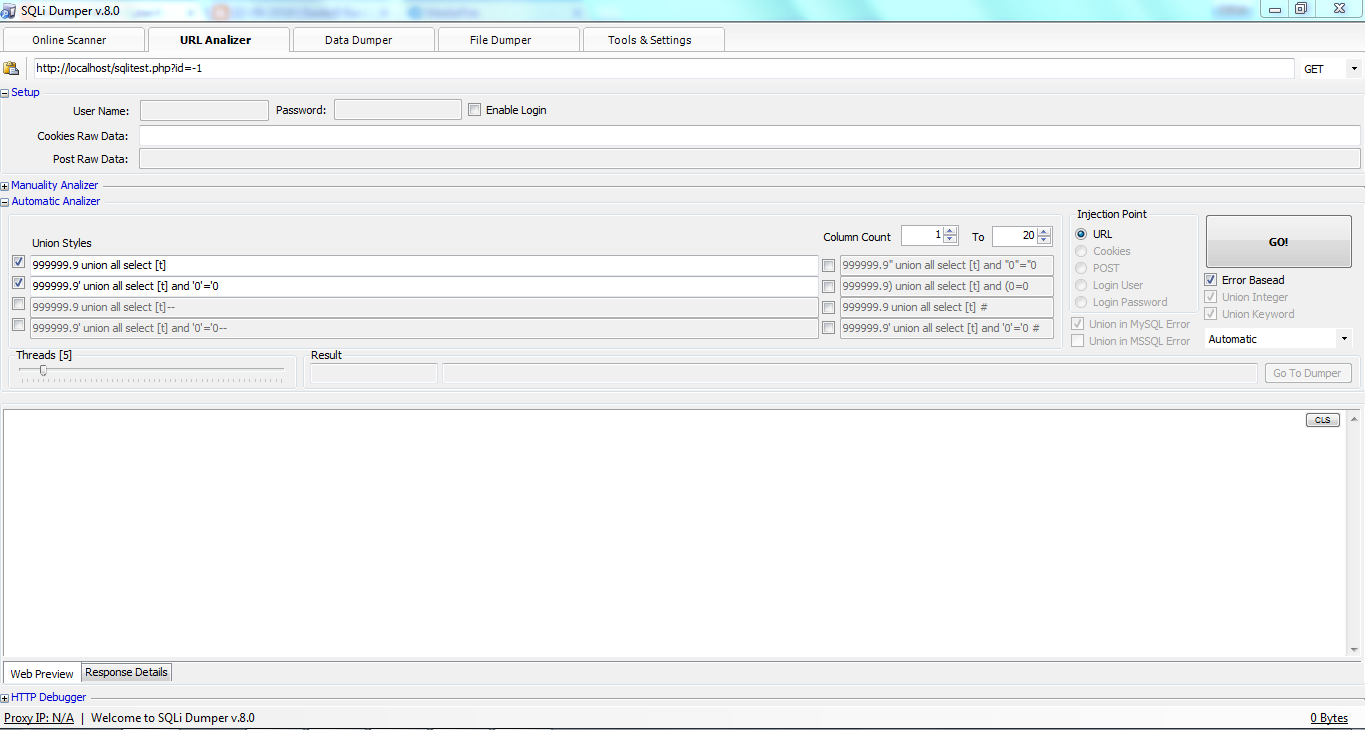1365x730 pixels.
Task: Click the CLS button to clear output
Action: click(x=1322, y=420)
